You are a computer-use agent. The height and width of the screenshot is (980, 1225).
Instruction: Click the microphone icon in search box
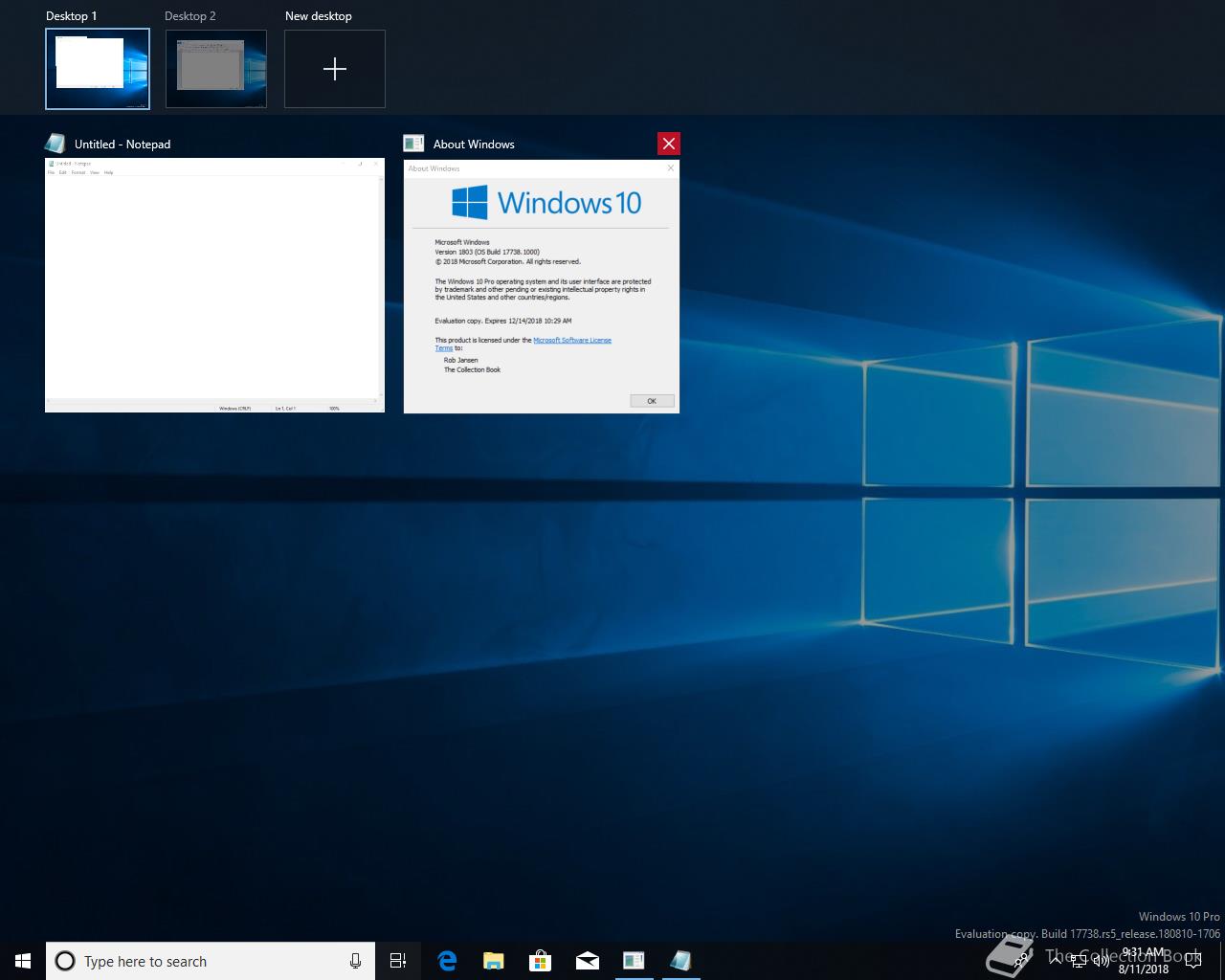click(355, 961)
